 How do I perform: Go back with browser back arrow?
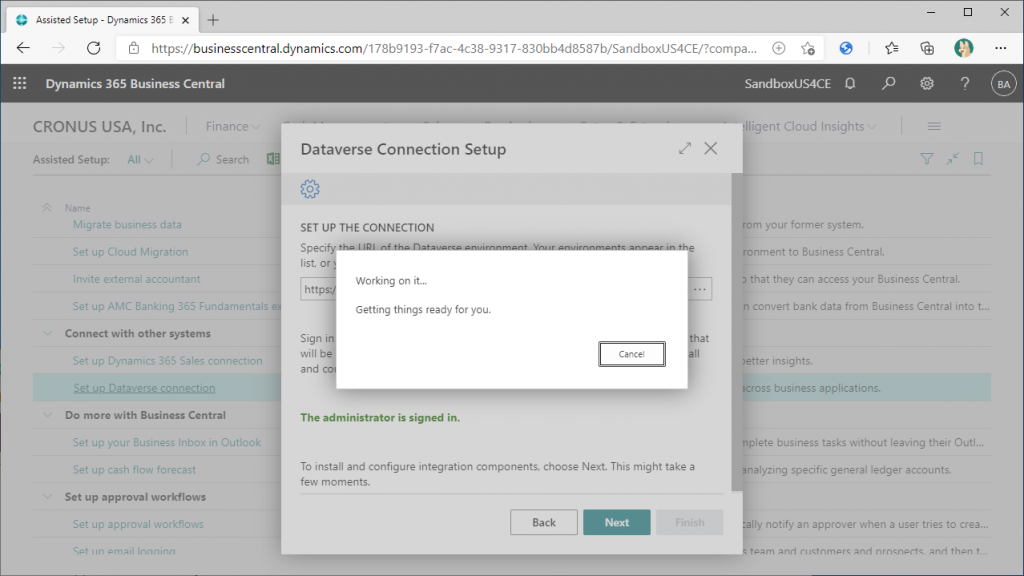point(24,48)
